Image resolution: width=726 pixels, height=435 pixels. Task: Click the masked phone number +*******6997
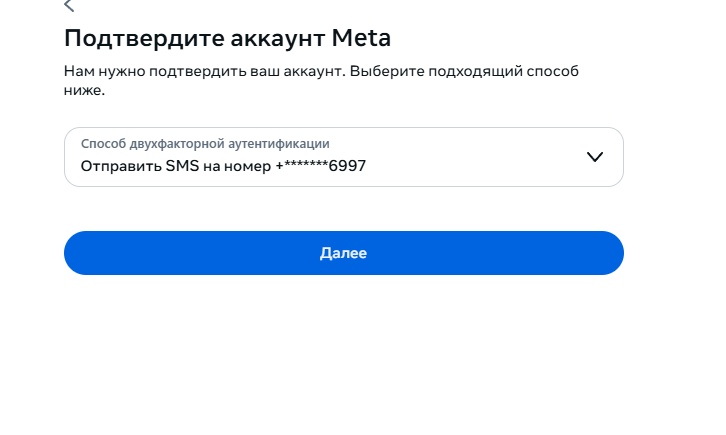pos(320,167)
